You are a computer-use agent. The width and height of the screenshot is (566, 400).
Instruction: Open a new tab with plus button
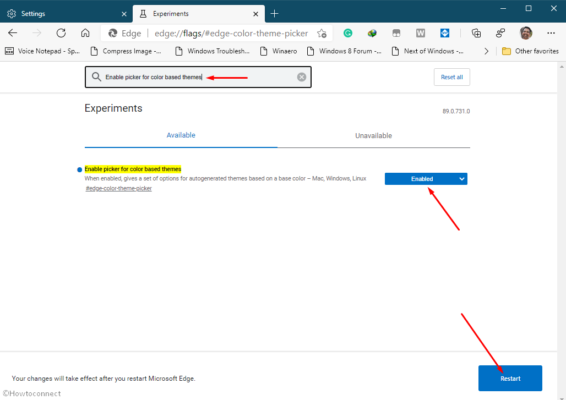click(274, 14)
